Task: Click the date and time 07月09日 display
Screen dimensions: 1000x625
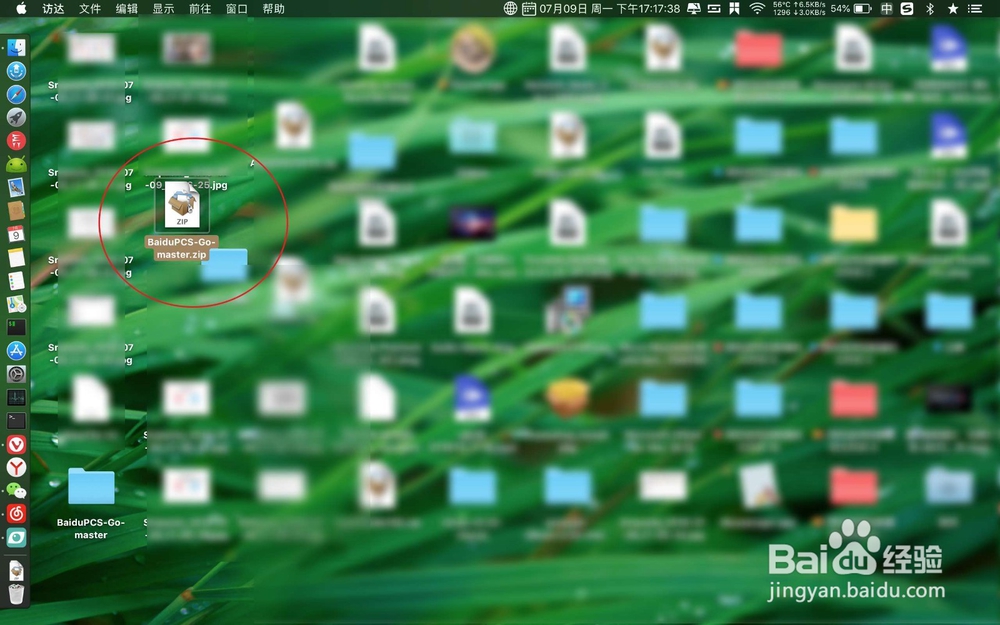Action: [610, 8]
